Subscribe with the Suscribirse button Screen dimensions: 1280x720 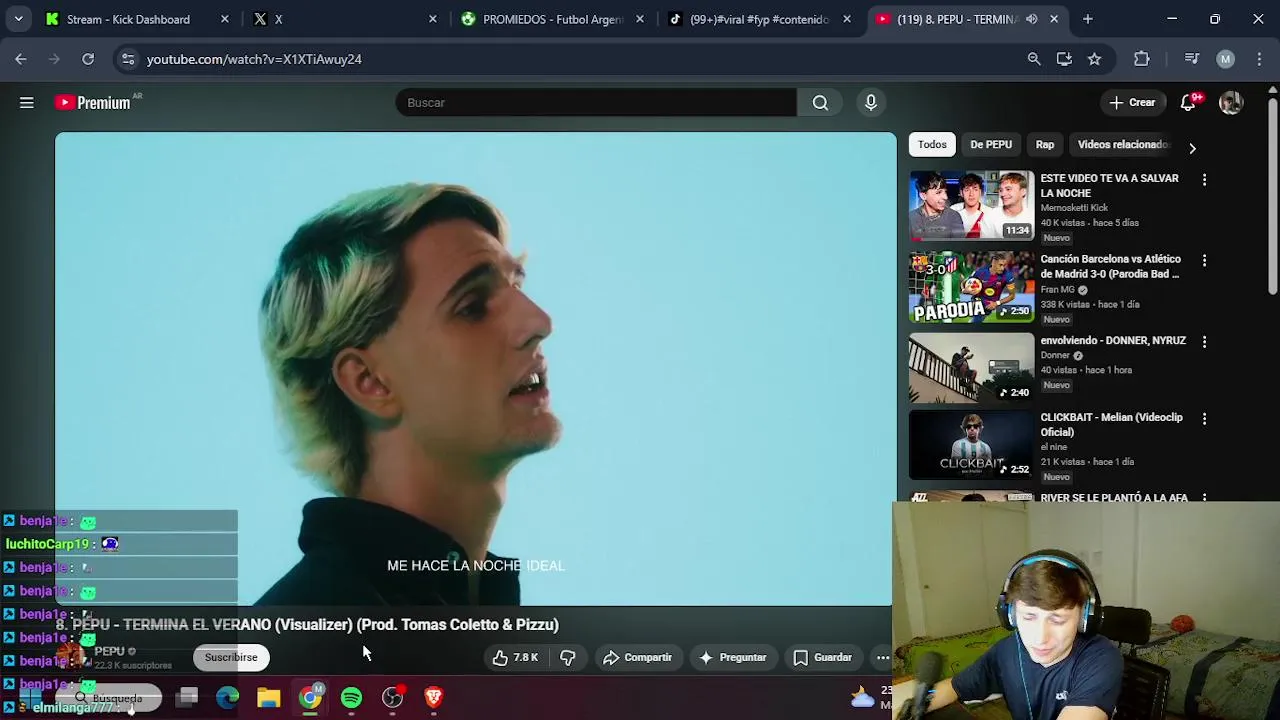[231, 657]
